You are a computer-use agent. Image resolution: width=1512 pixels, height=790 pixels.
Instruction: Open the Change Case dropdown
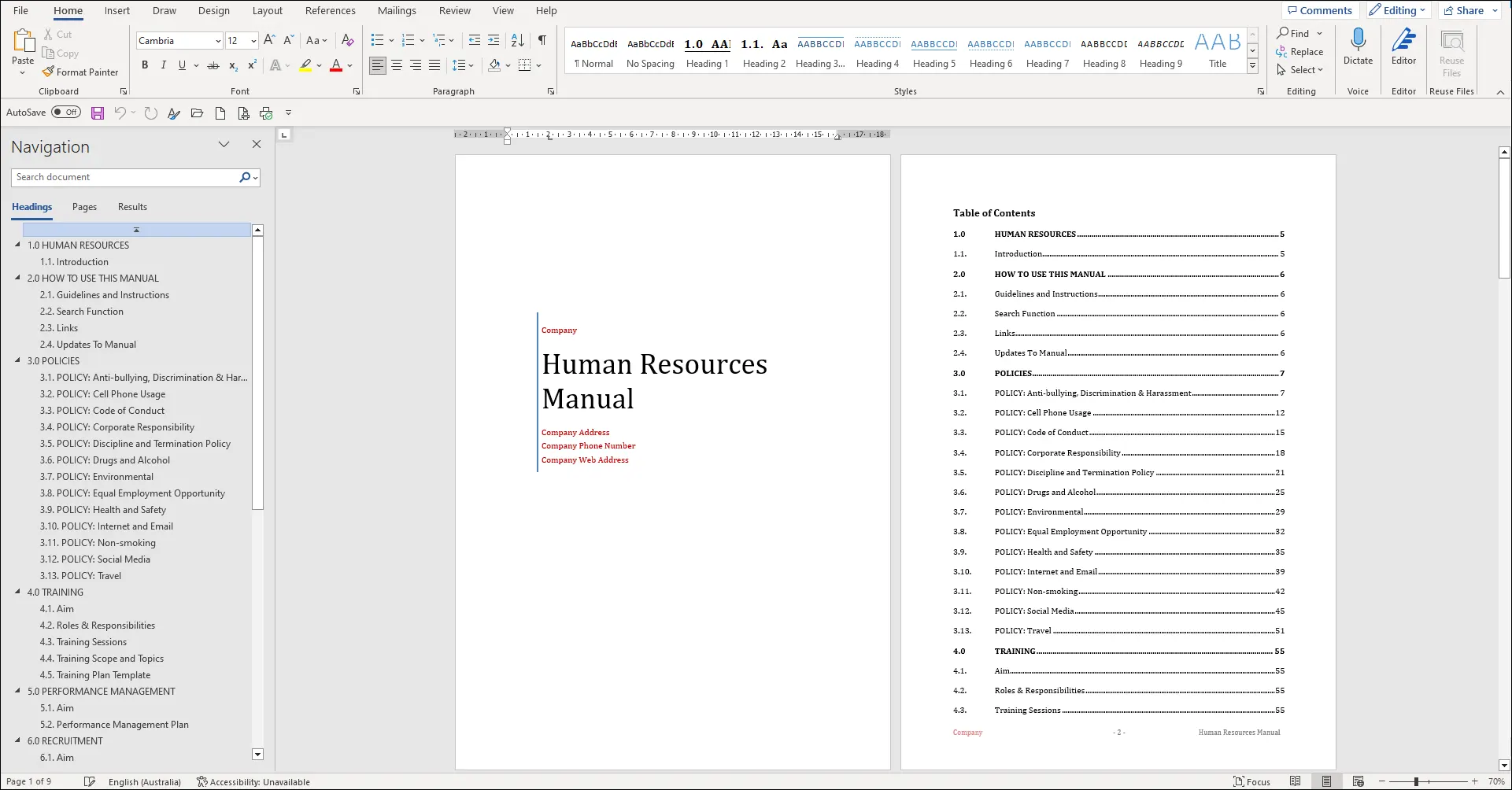click(x=316, y=40)
